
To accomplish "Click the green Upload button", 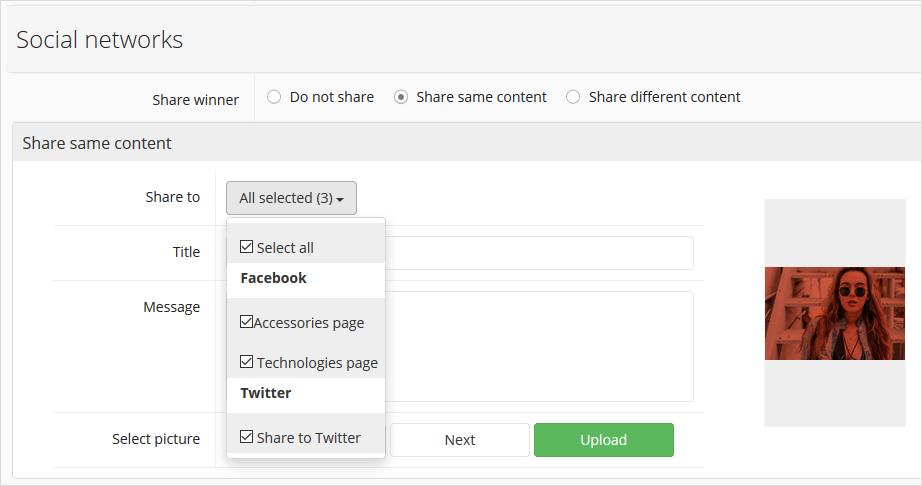I will [604, 440].
